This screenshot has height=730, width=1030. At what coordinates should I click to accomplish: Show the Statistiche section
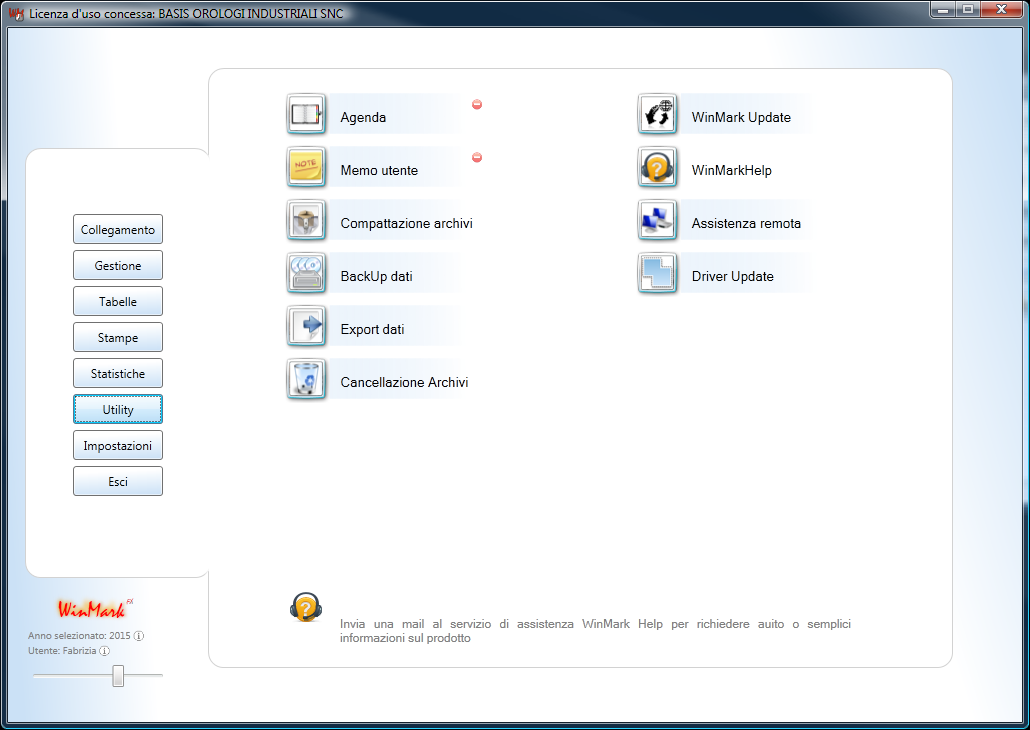tap(118, 373)
